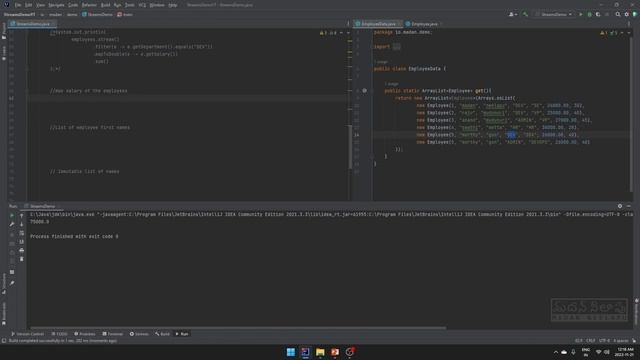Open the Bookmarks tool window side tab
The width and height of the screenshot is (640, 360).
point(4,313)
